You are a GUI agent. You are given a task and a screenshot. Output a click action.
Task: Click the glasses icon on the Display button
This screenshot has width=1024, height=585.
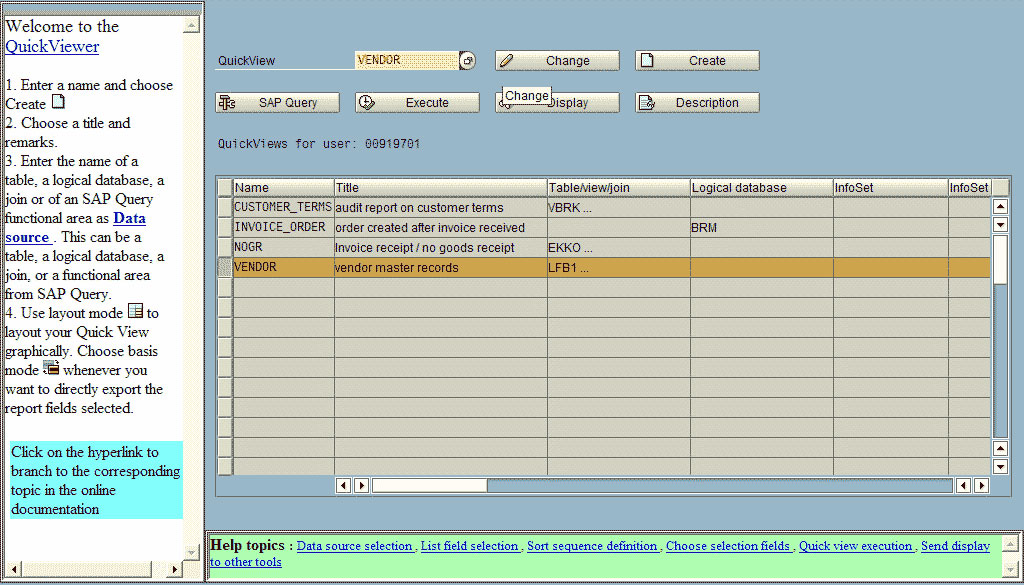pyautogui.click(x=505, y=103)
